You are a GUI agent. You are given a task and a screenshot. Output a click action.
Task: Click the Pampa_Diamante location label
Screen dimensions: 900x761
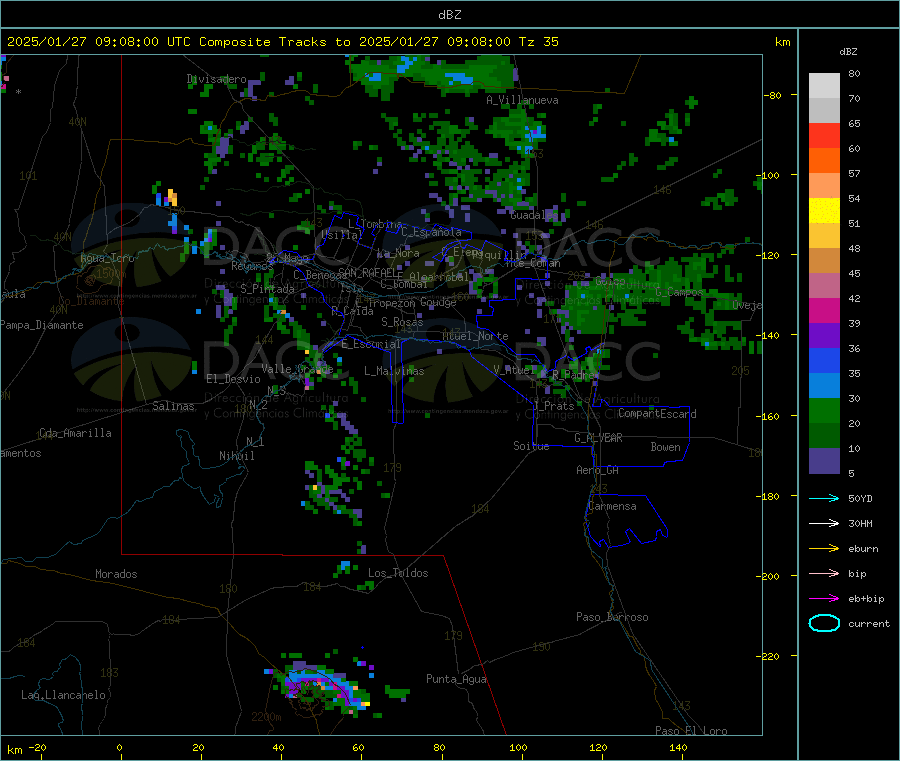click(x=42, y=325)
